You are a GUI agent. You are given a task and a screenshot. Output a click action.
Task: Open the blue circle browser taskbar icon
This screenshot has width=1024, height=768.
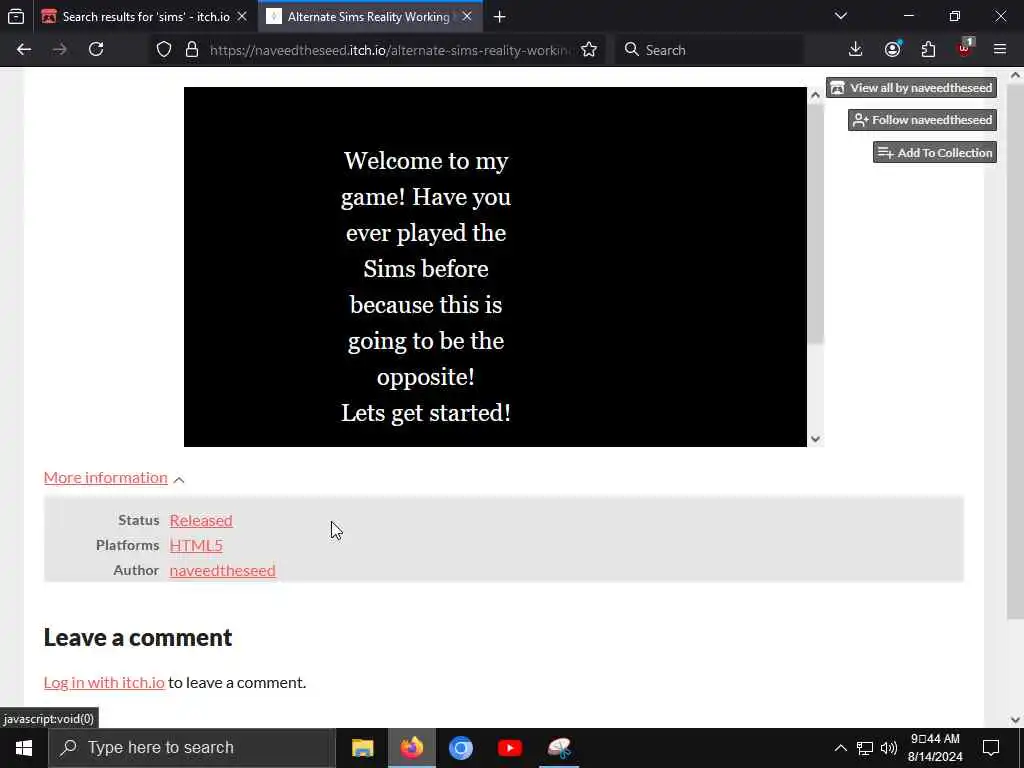pos(460,748)
